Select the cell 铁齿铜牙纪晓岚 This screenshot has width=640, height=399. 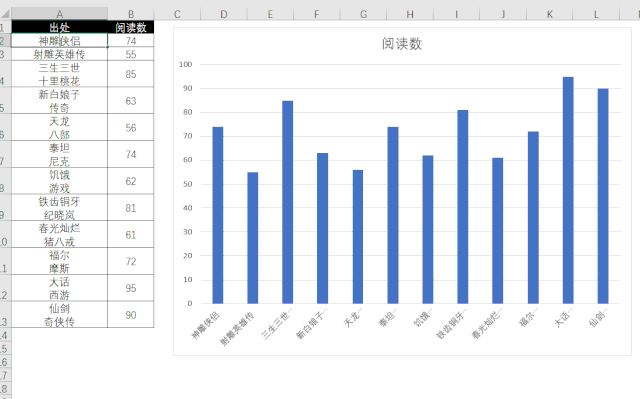click(59, 208)
